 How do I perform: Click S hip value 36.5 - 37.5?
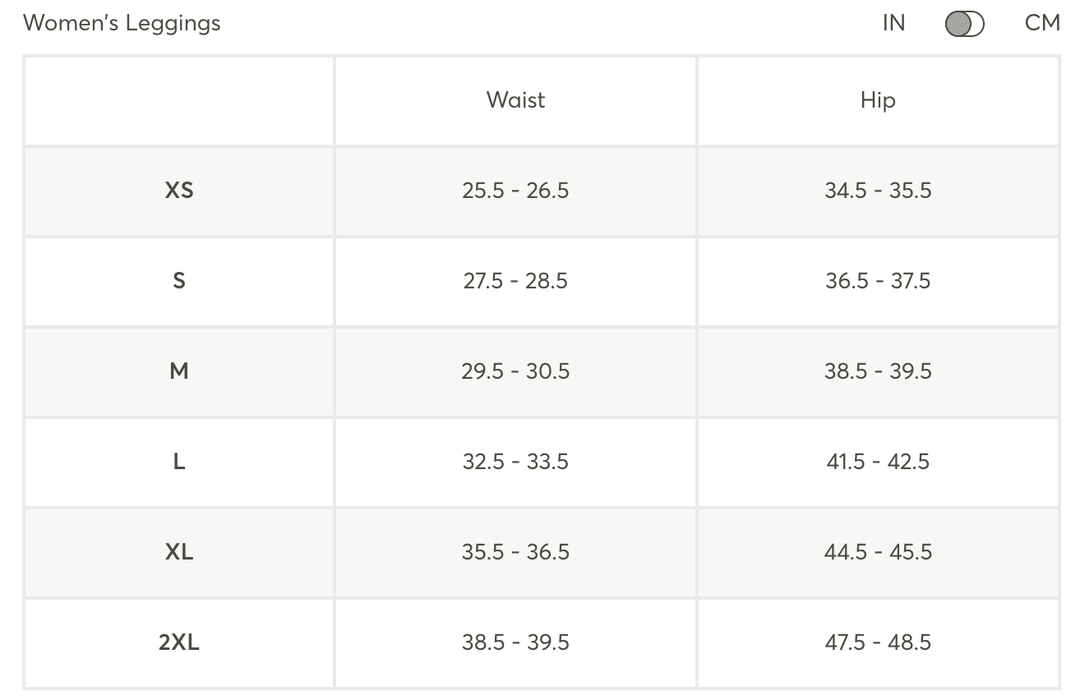point(877,281)
